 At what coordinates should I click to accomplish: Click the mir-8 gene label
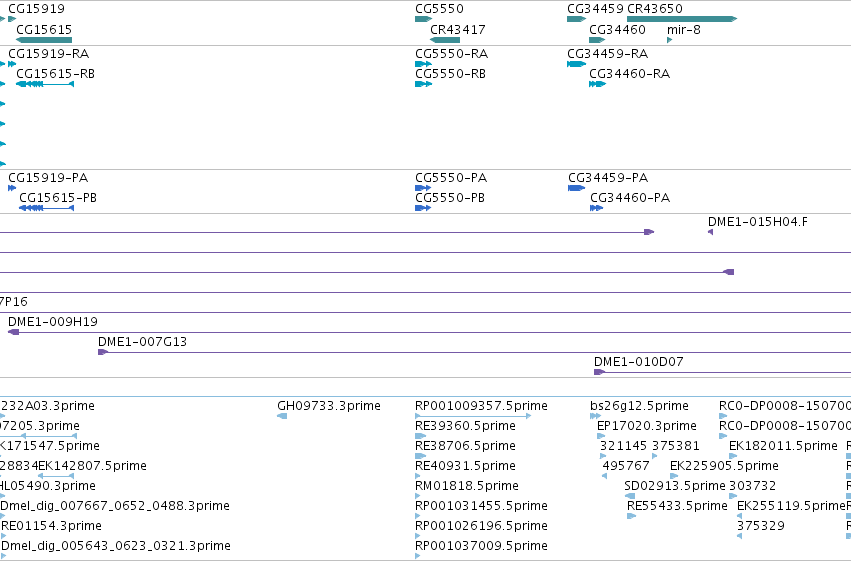pyautogui.click(x=684, y=30)
